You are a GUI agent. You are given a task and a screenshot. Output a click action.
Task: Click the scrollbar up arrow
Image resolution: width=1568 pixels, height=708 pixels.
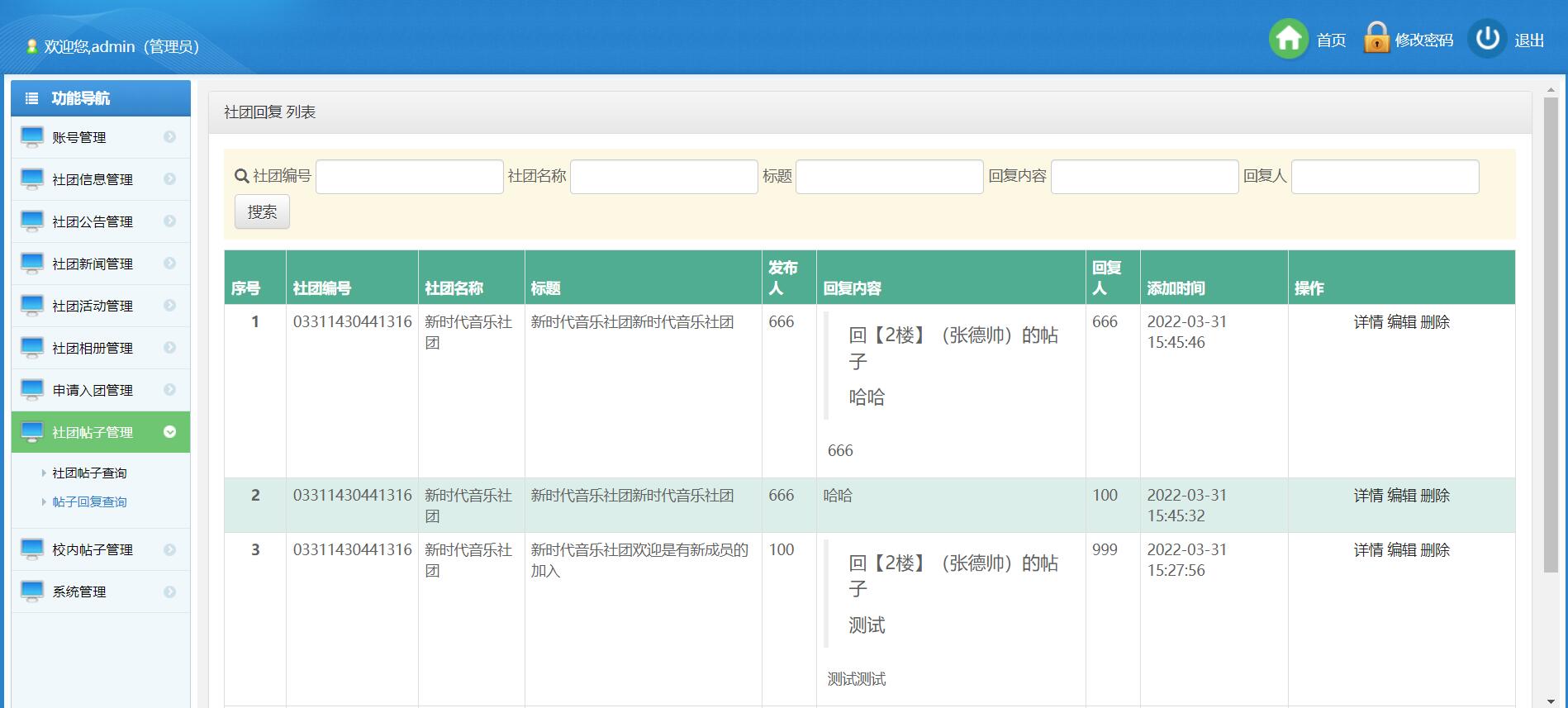pos(1551,88)
